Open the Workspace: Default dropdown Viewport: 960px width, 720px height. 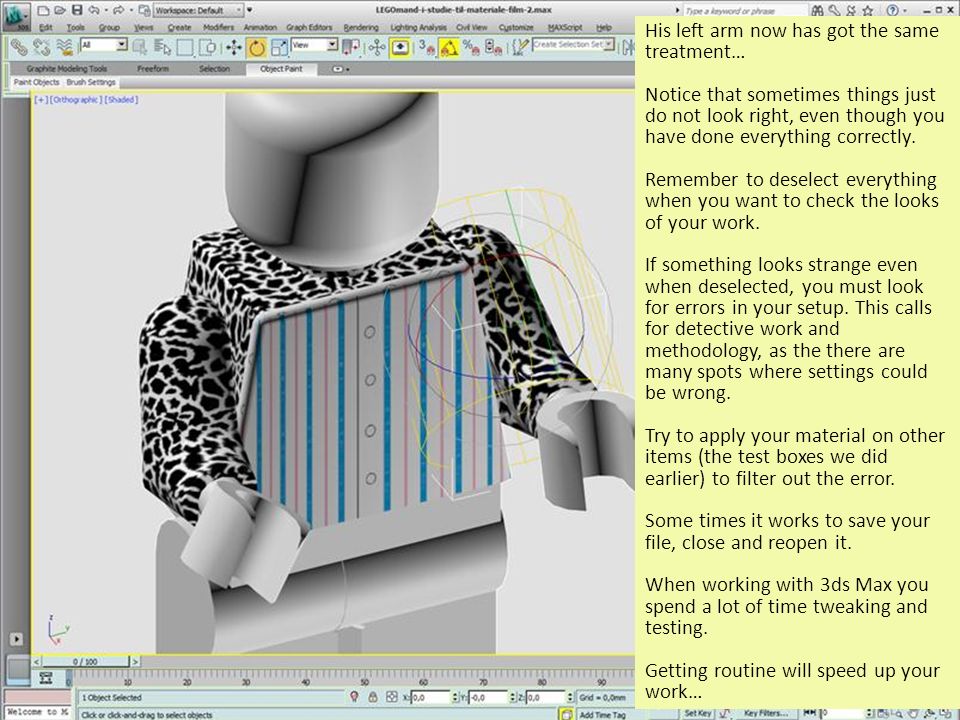(x=198, y=10)
